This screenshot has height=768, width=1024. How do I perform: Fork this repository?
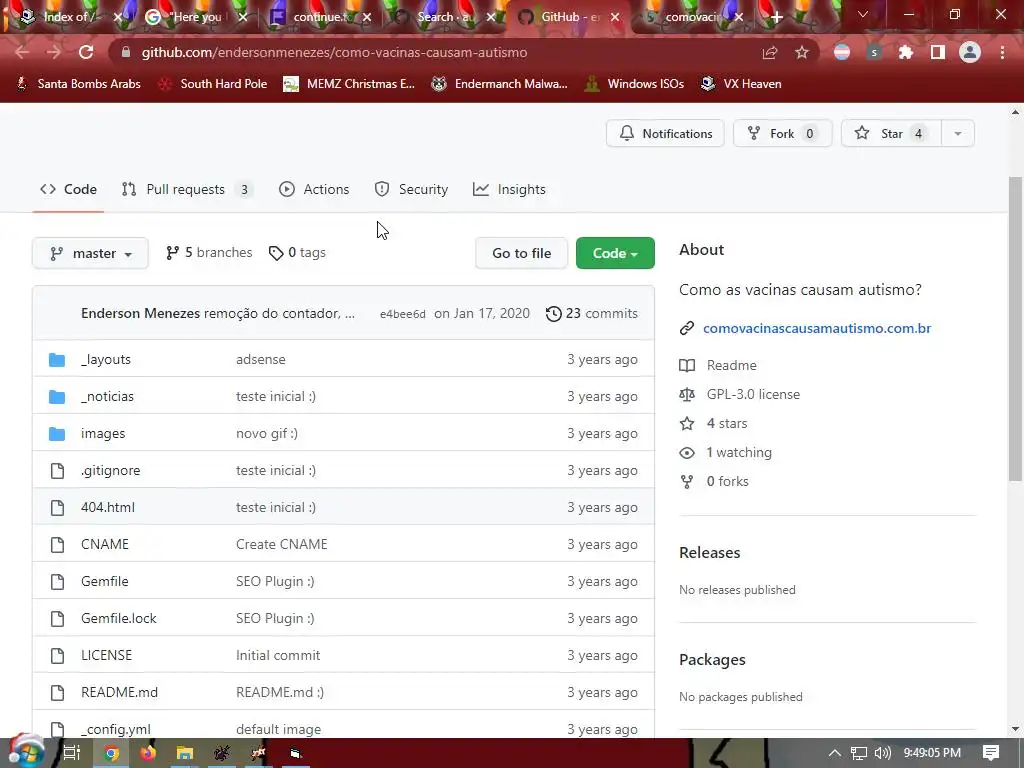782,133
